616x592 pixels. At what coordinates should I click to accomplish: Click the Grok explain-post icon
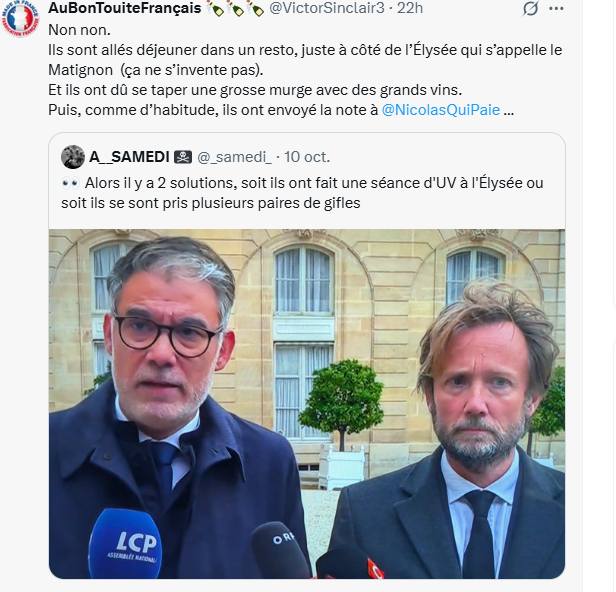point(530,9)
